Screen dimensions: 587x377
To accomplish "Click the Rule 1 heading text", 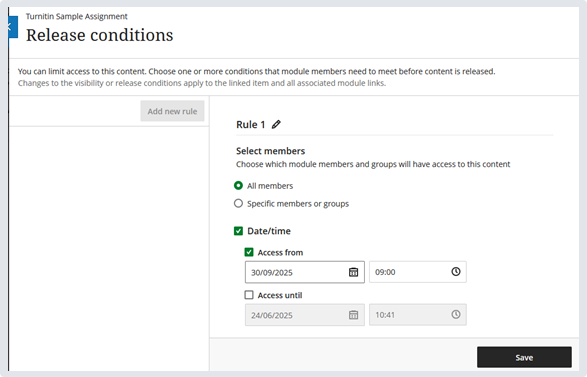I will (250, 125).
